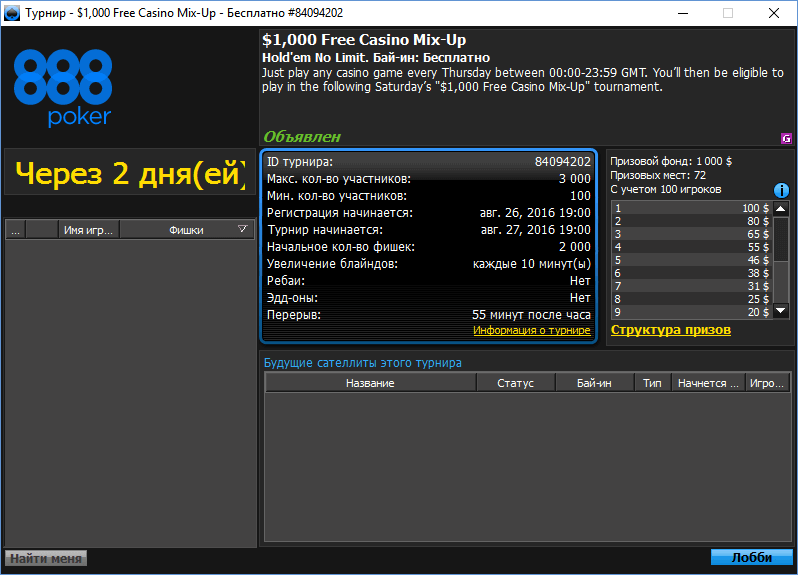Click Регистрация начинается date авг. 26, 2016
Image resolution: width=798 pixels, height=575 pixels.
coord(535,213)
